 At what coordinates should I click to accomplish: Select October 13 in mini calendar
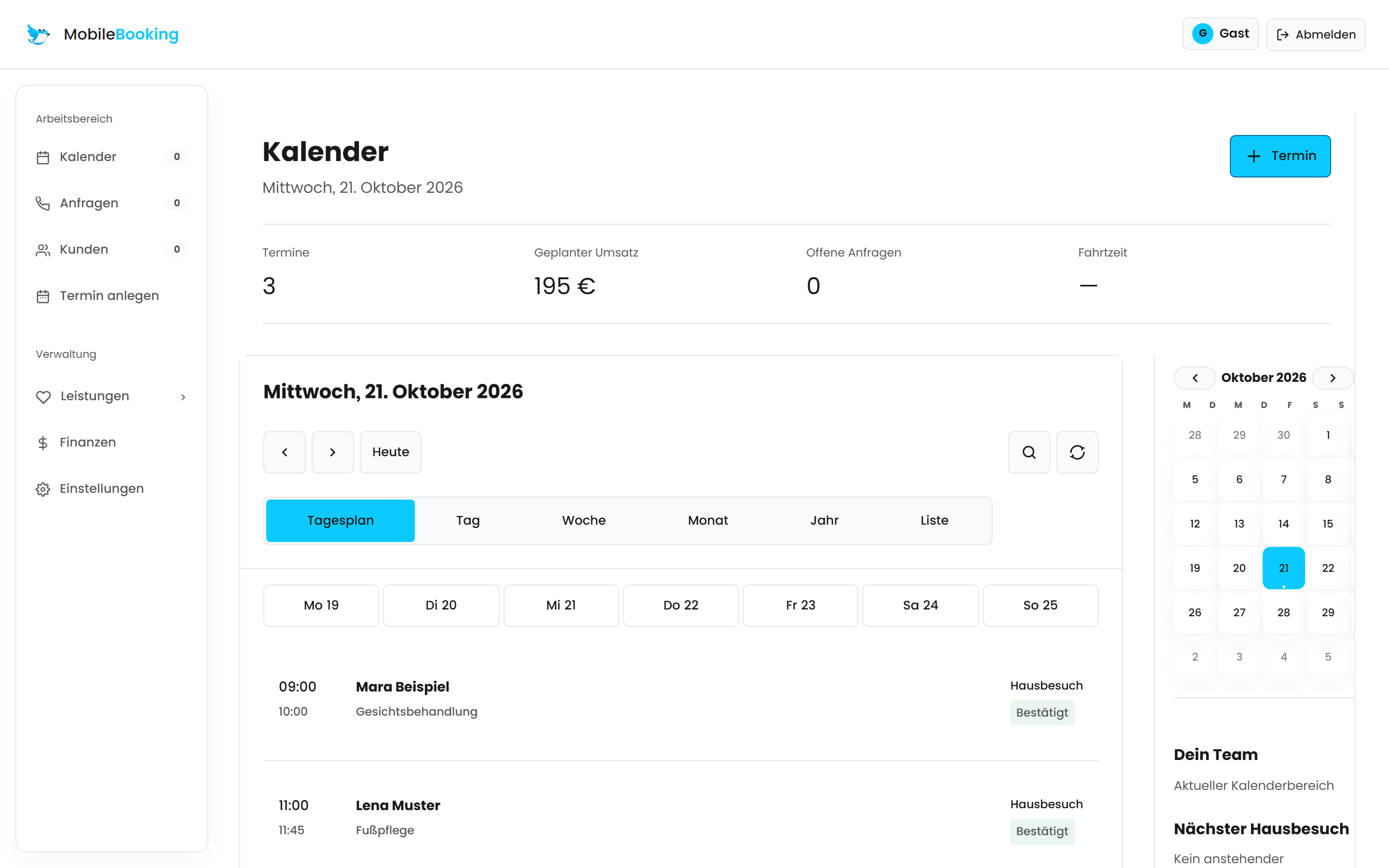(1239, 524)
